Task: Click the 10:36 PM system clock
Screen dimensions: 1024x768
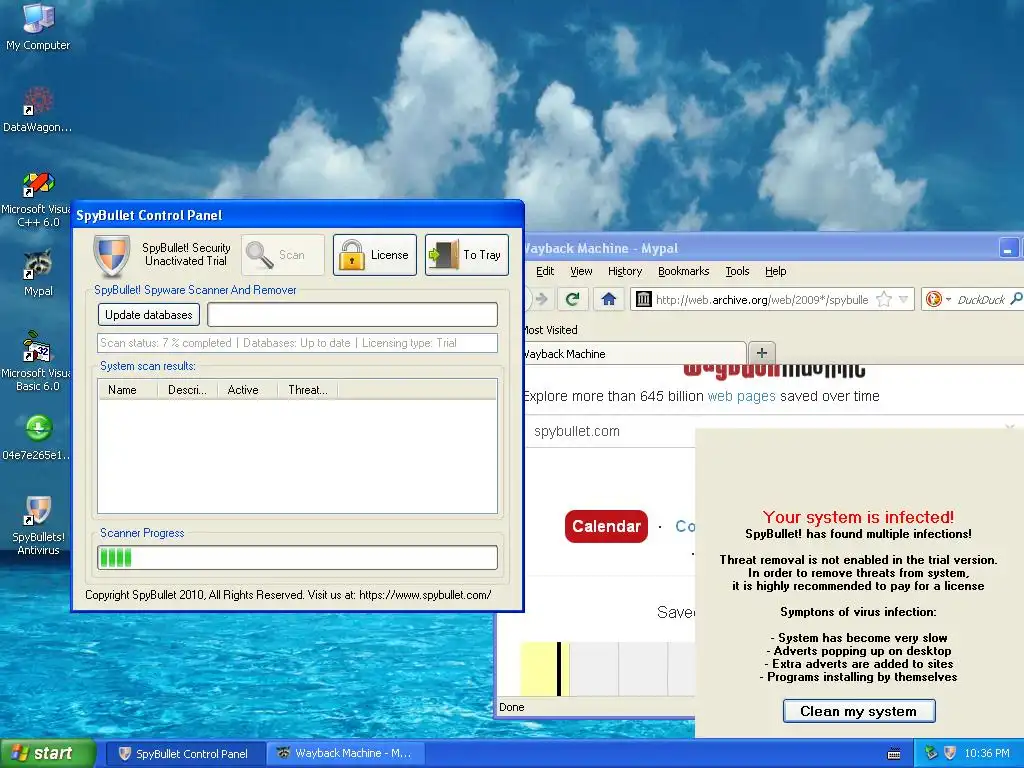Action: [987, 754]
